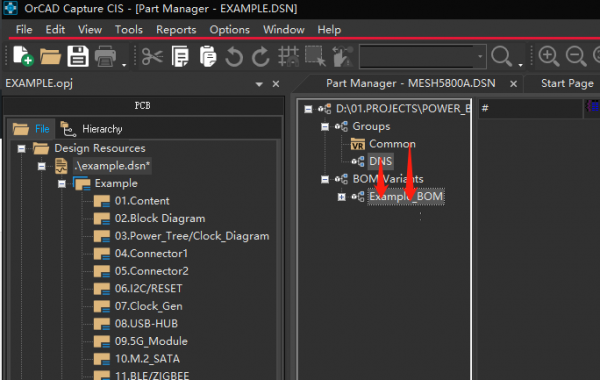Open the 03.Power_Tree/Clock_Diagram page
This screenshot has width=600, height=380.
tap(192, 236)
